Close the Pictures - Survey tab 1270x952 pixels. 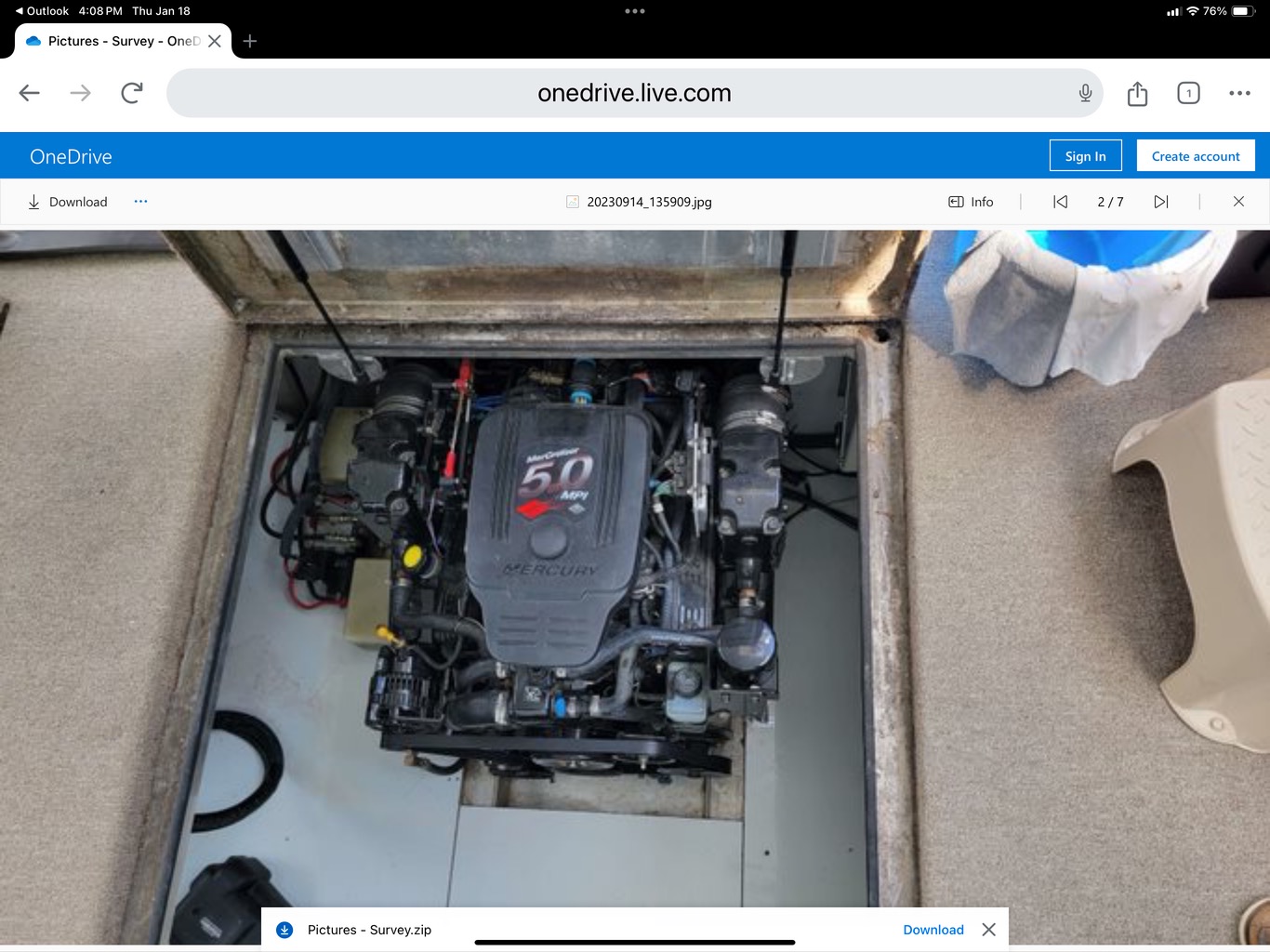coord(215,41)
